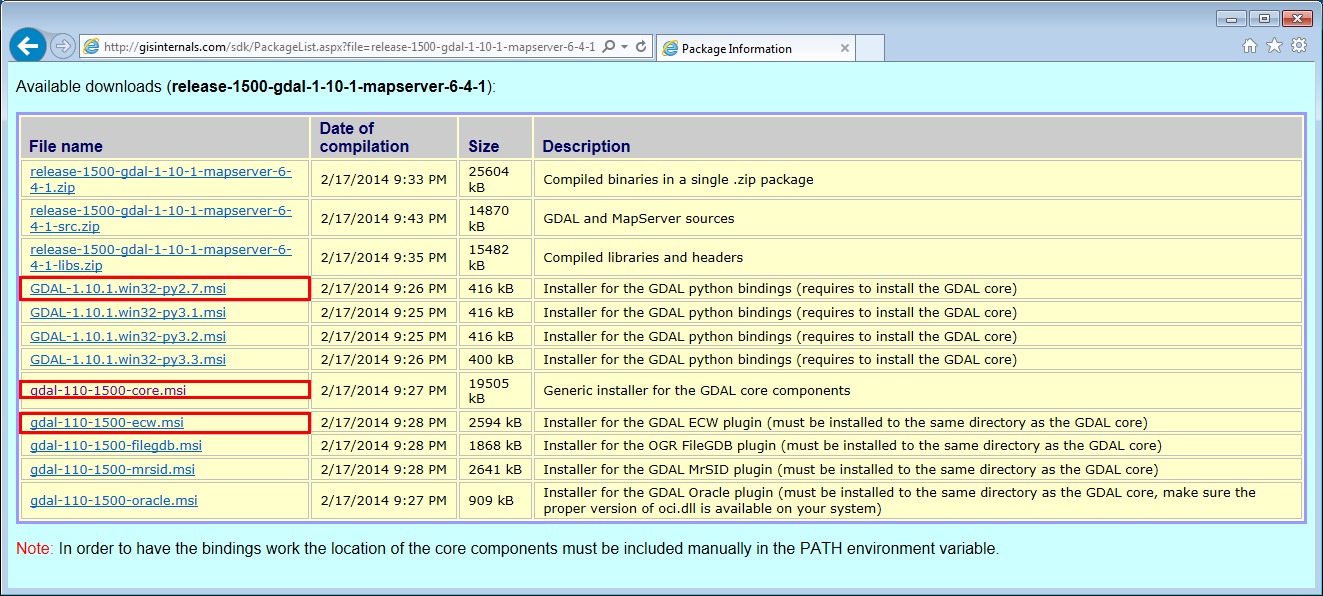Image resolution: width=1323 pixels, height=596 pixels.
Task: Download gdal-110-1500-oracle.msi plugin
Action: pos(114,500)
